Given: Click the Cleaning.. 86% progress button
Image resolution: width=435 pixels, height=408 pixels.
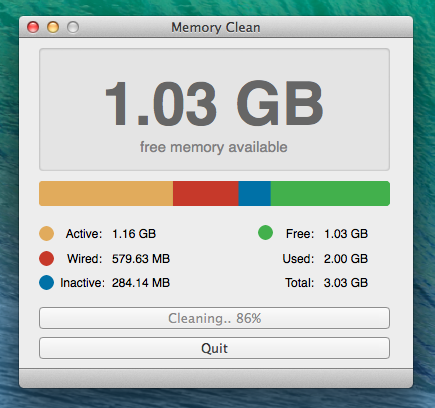Looking at the screenshot, I should tap(214, 318).
